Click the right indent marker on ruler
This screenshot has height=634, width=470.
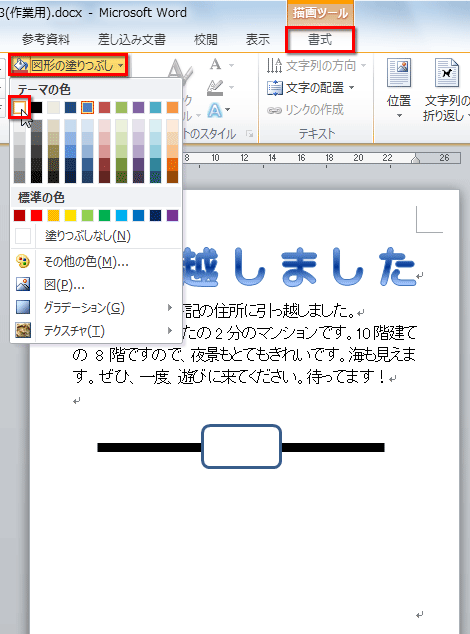pos(415,159)
